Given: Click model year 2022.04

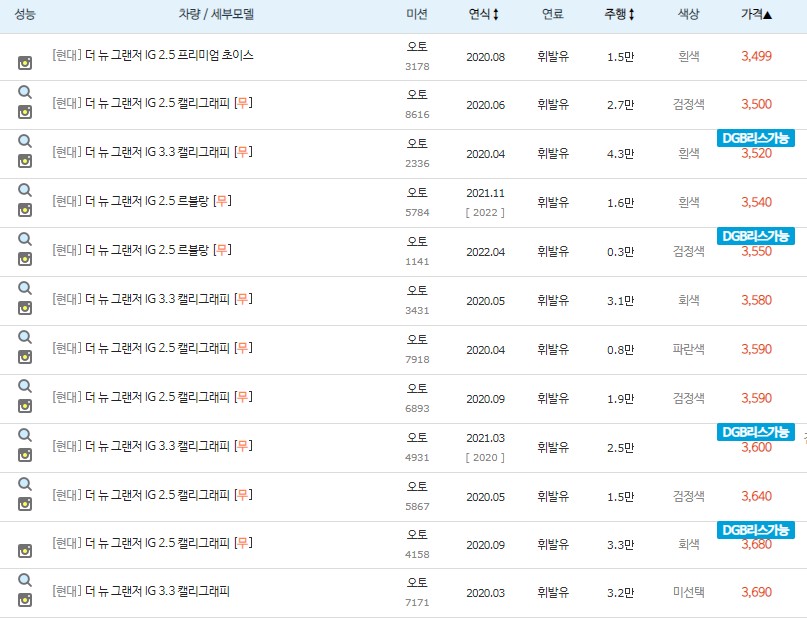Looking at the screenshot, I should (x=485, y=252).
